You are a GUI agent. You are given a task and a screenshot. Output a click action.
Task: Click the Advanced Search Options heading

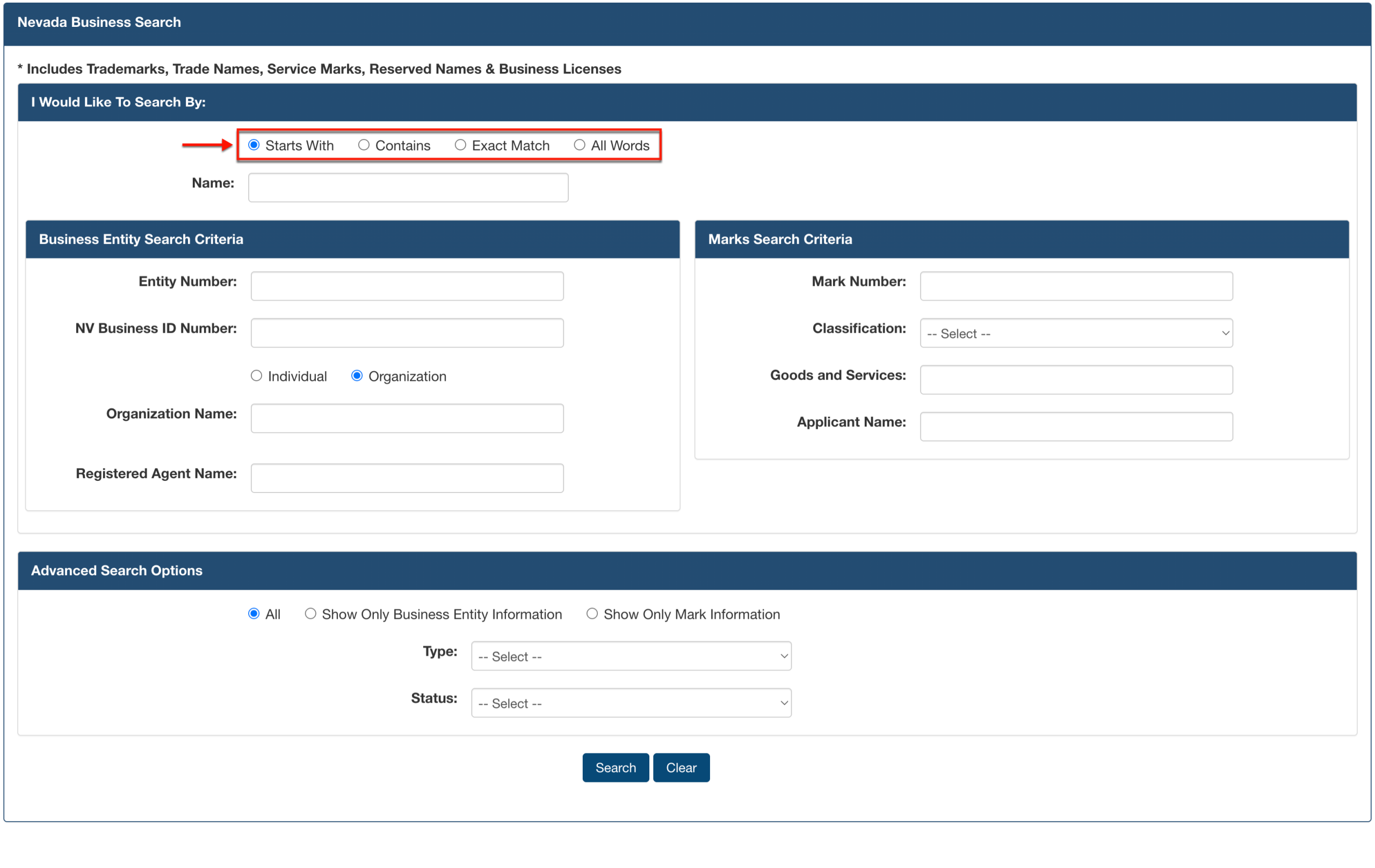pyautogui.click(x=117, y=570)
